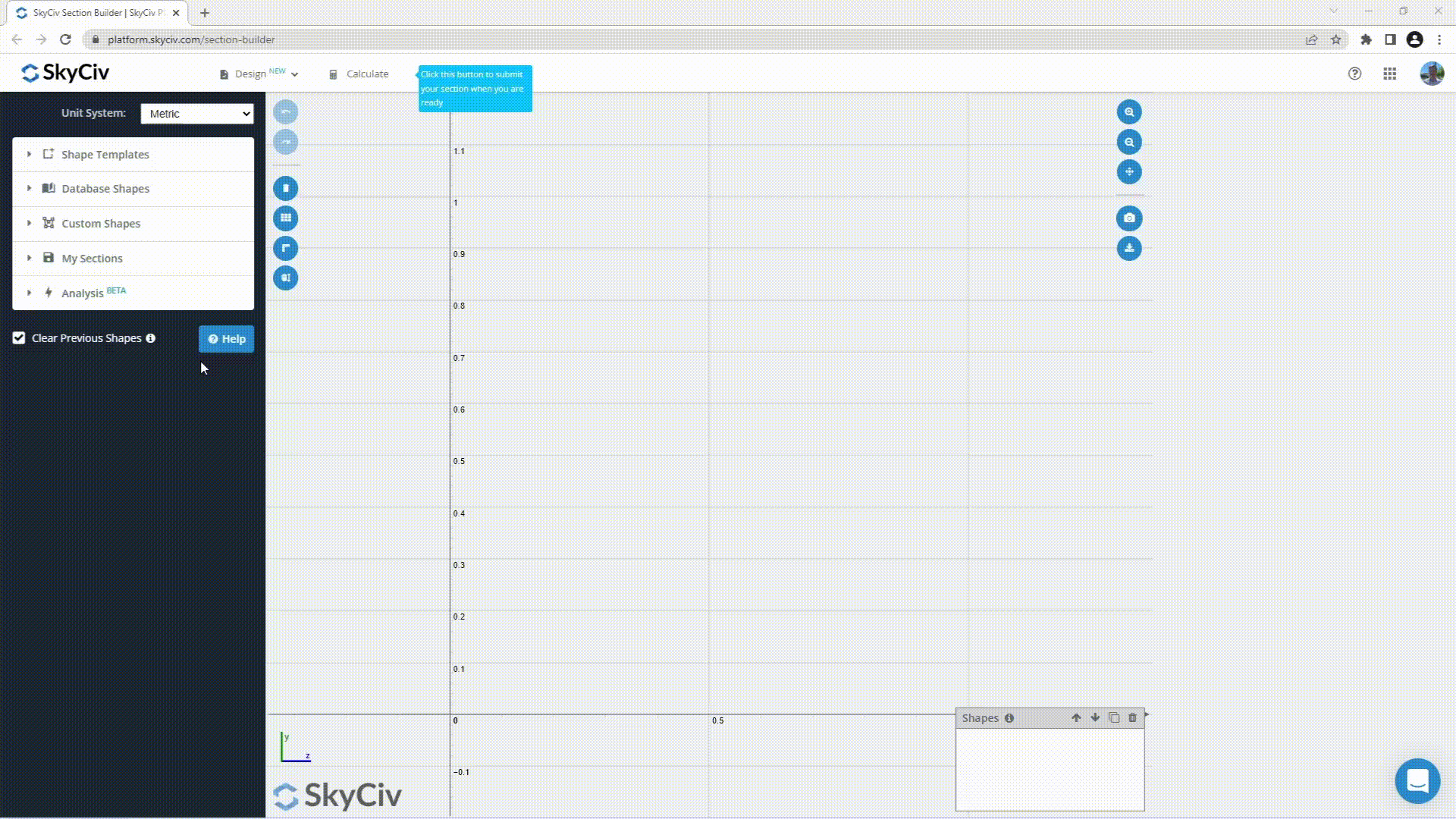
Task: Click the live chat support button bottom-right
Action: [x=1418, y=781]
